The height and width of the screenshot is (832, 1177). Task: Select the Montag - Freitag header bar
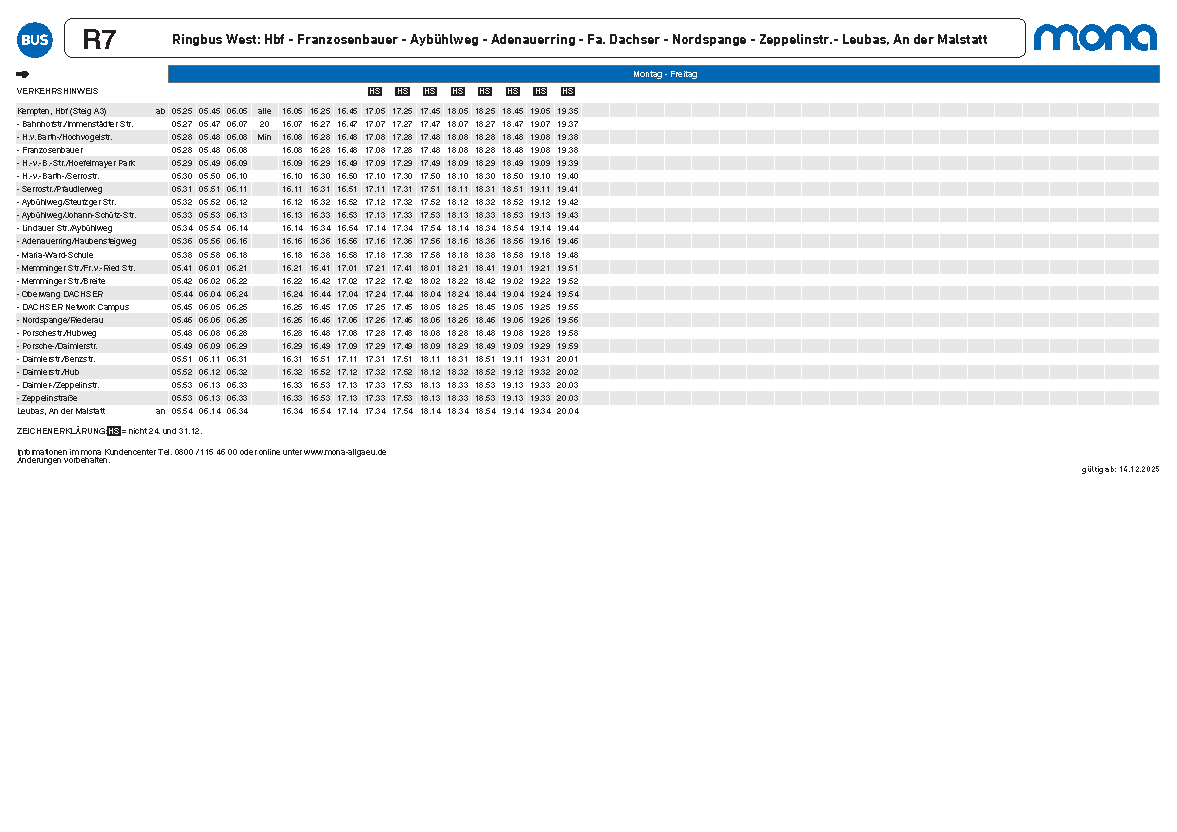664,74
